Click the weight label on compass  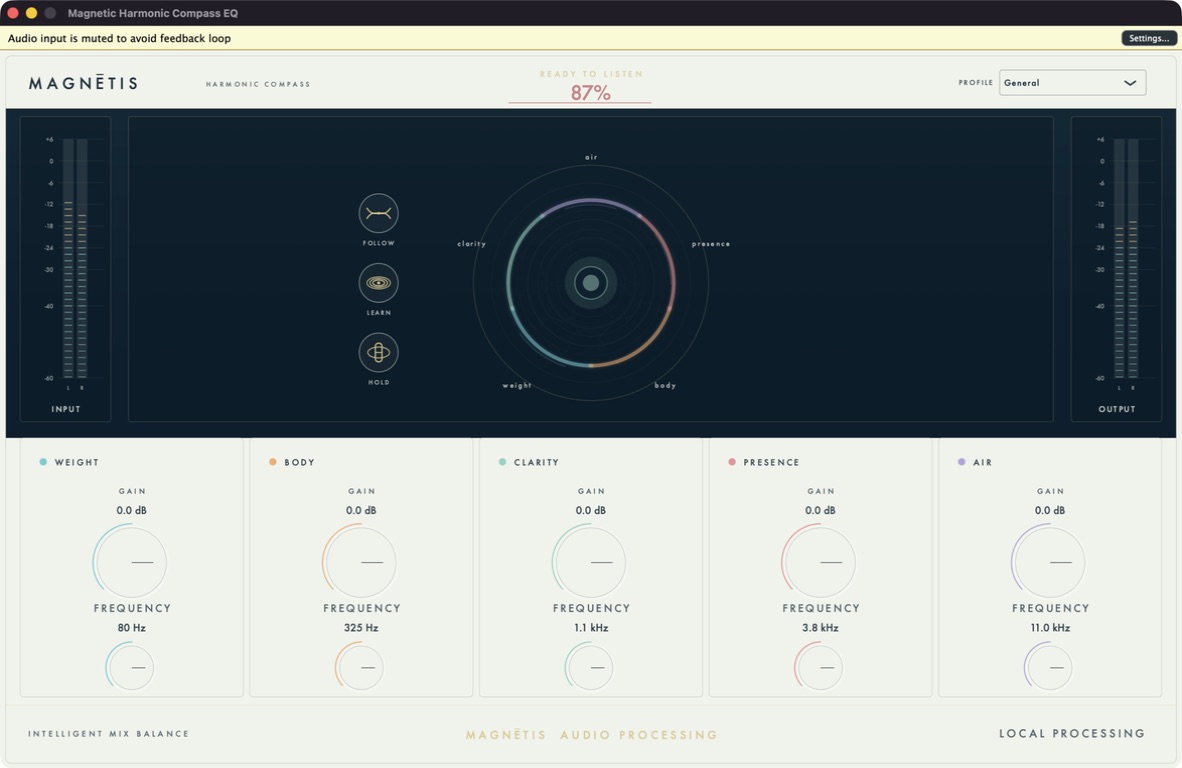(x=517, y=386)
